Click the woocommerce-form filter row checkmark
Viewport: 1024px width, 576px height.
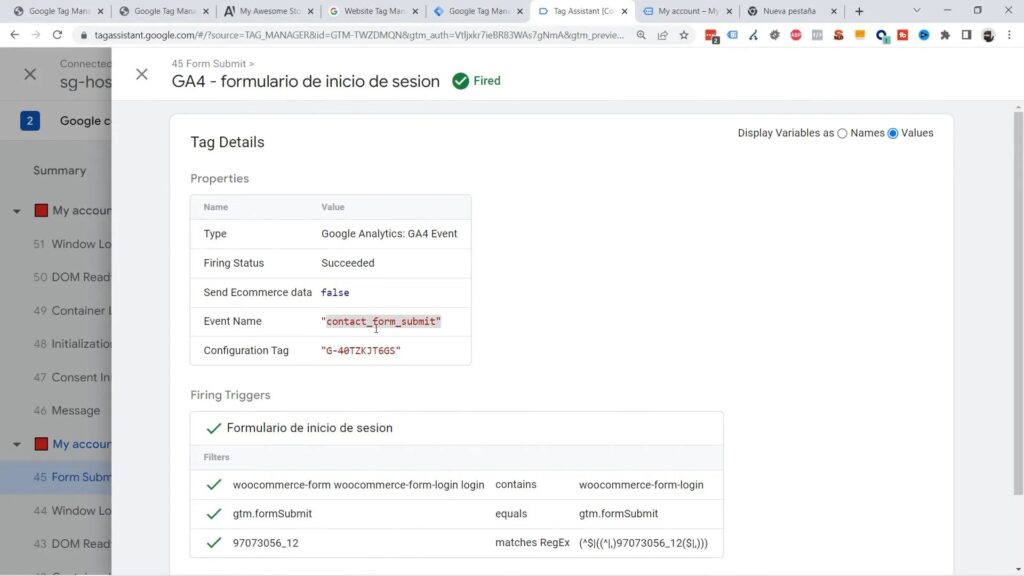coord(214,485)
